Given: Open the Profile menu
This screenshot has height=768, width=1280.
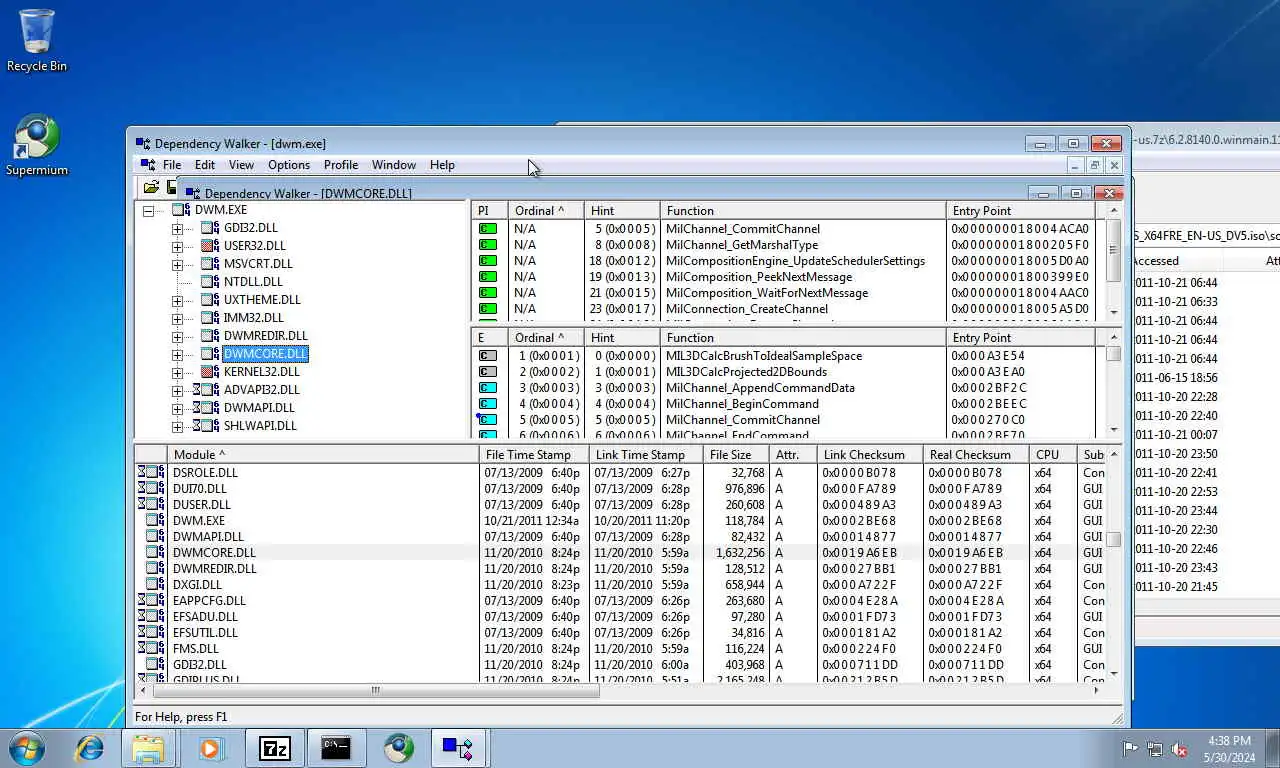Looking at the screenshot, I should click(341, 165).
